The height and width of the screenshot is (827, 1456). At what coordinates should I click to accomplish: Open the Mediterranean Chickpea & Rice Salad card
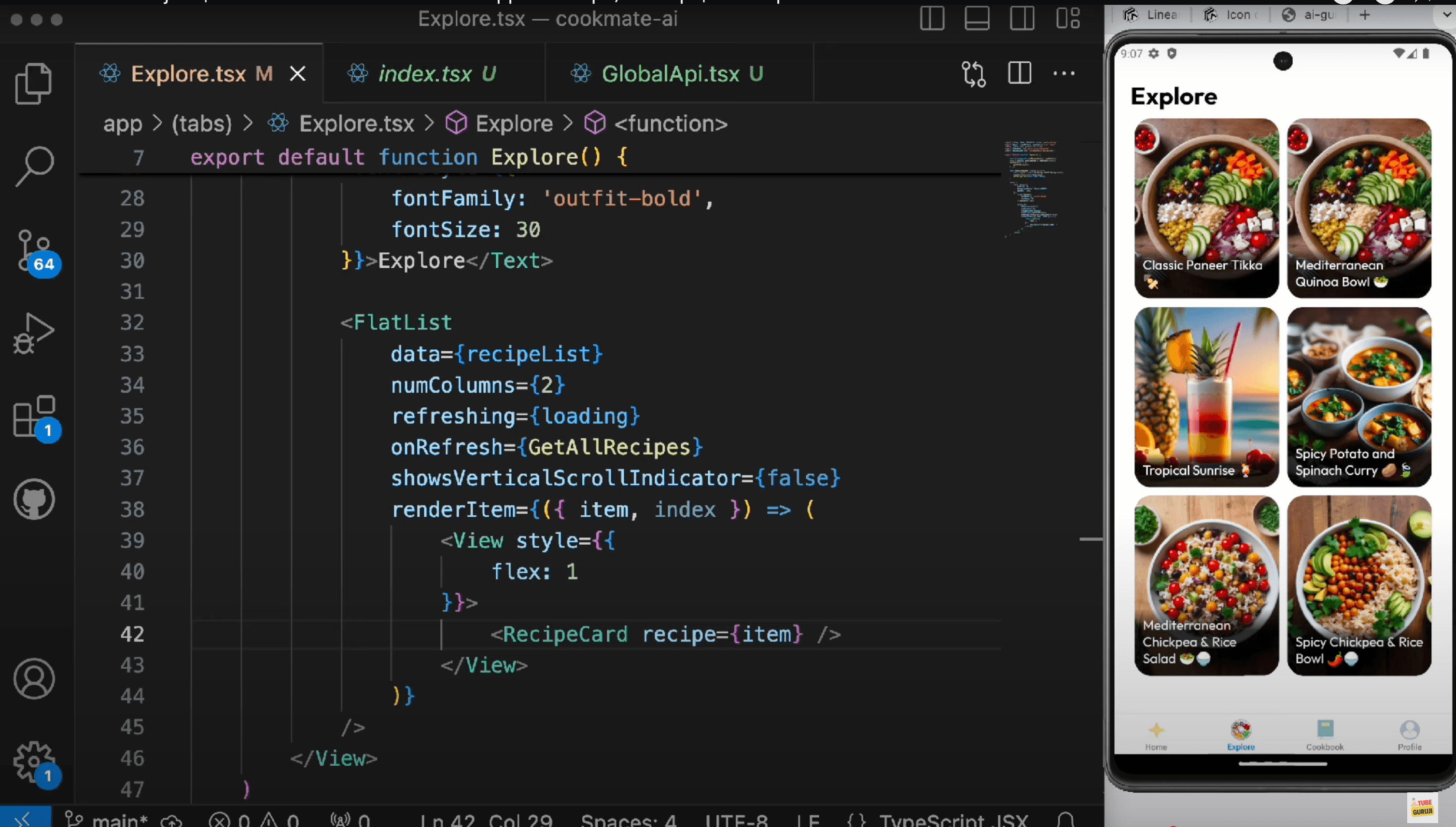[x=1206, y=585]
